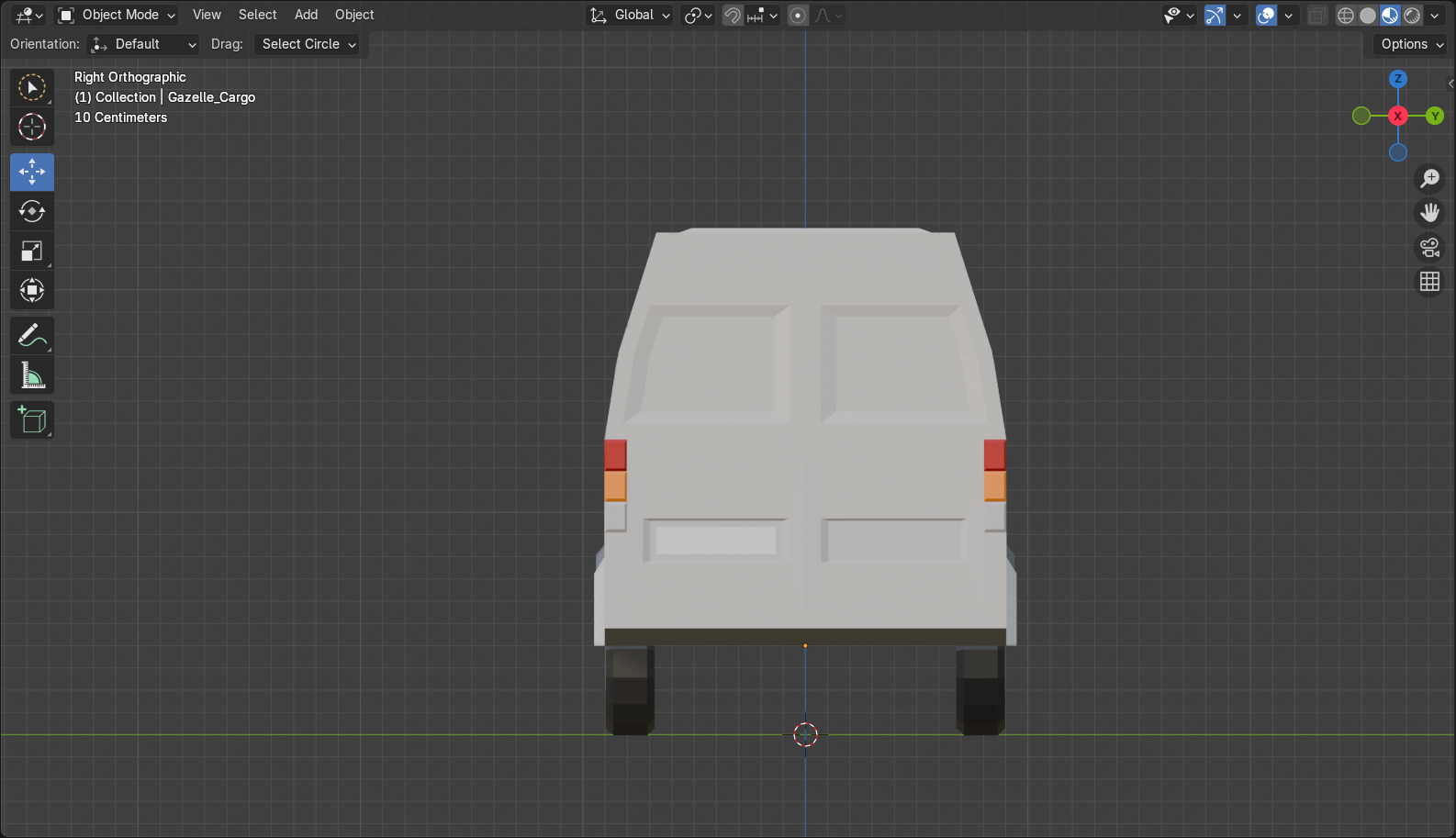This screenshot has width=1456, height=838.
Task: Switch to Rendered viewport shading
Action: [1412, 15]
